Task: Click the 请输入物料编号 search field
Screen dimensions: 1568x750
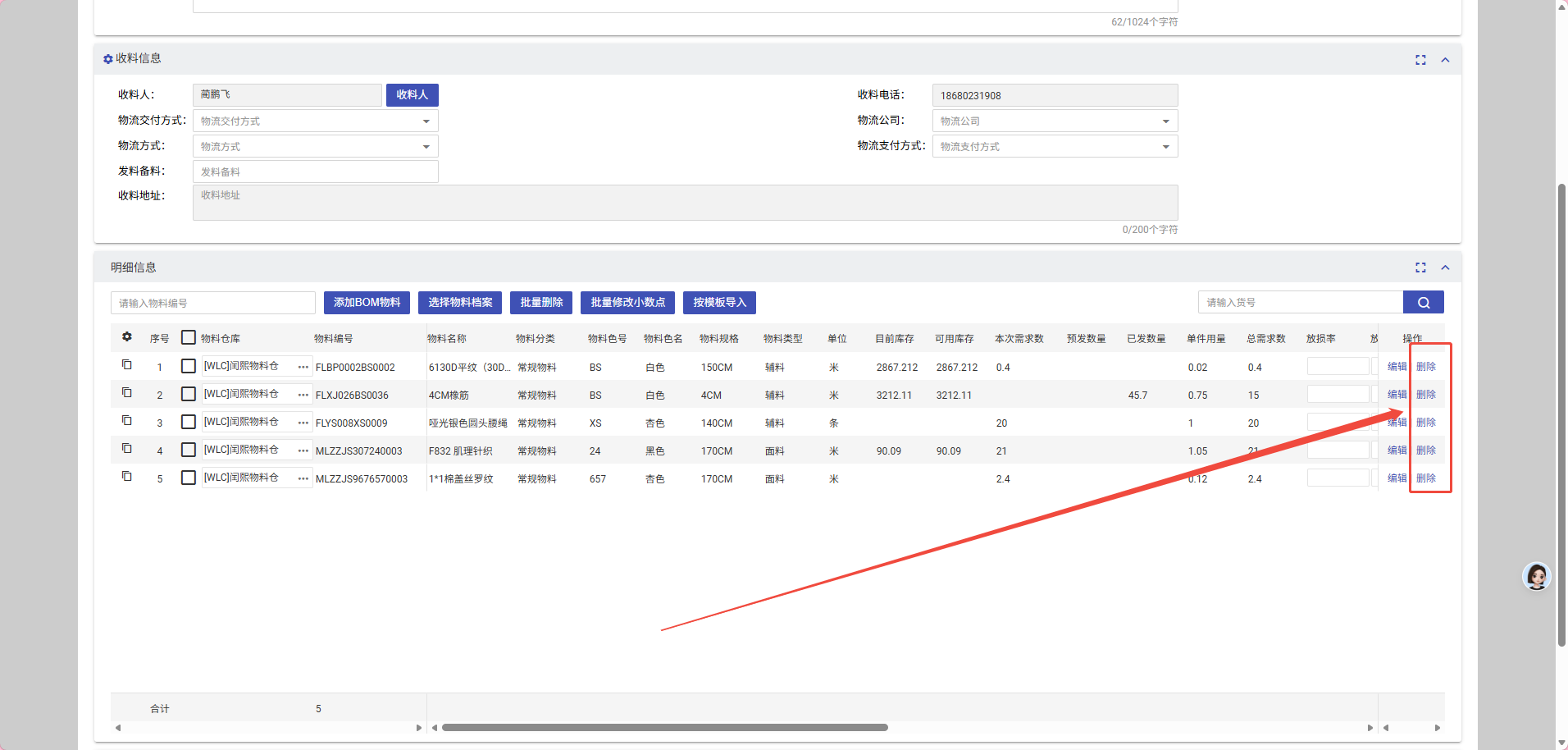Action: pos(213,303)
